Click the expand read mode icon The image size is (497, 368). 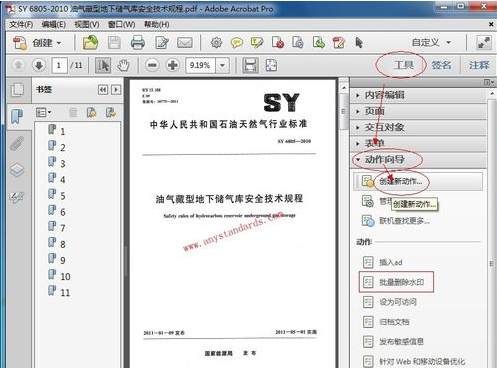click(x=483, y=43)
